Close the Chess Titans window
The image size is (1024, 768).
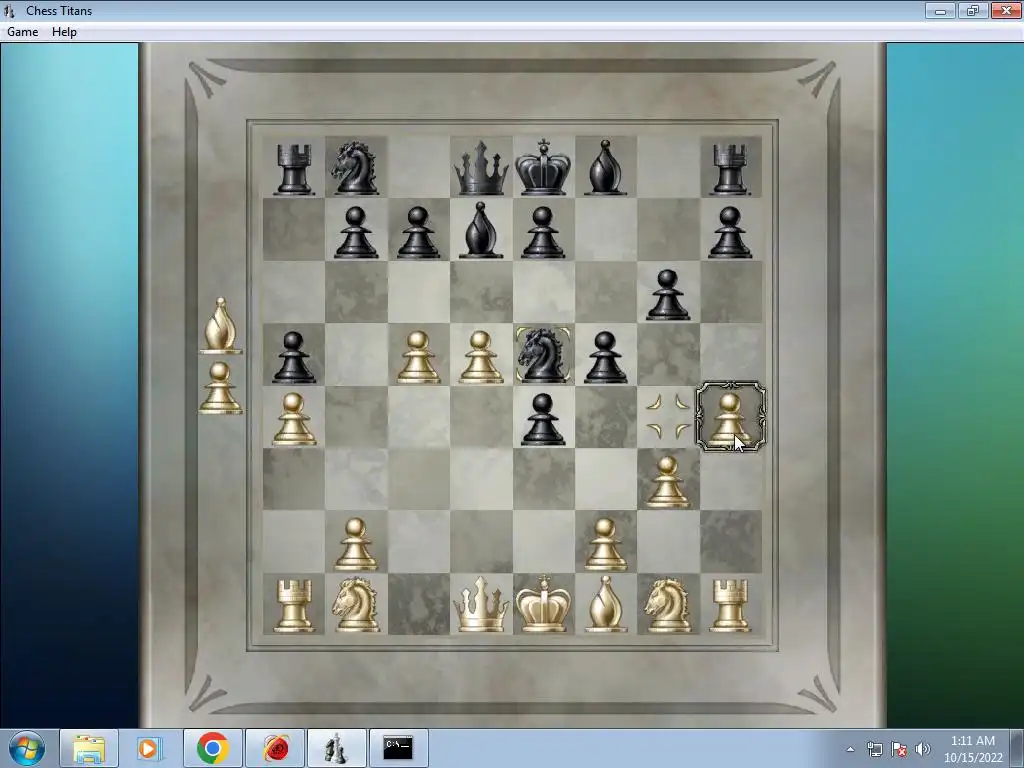click(x=1006, y=10)
